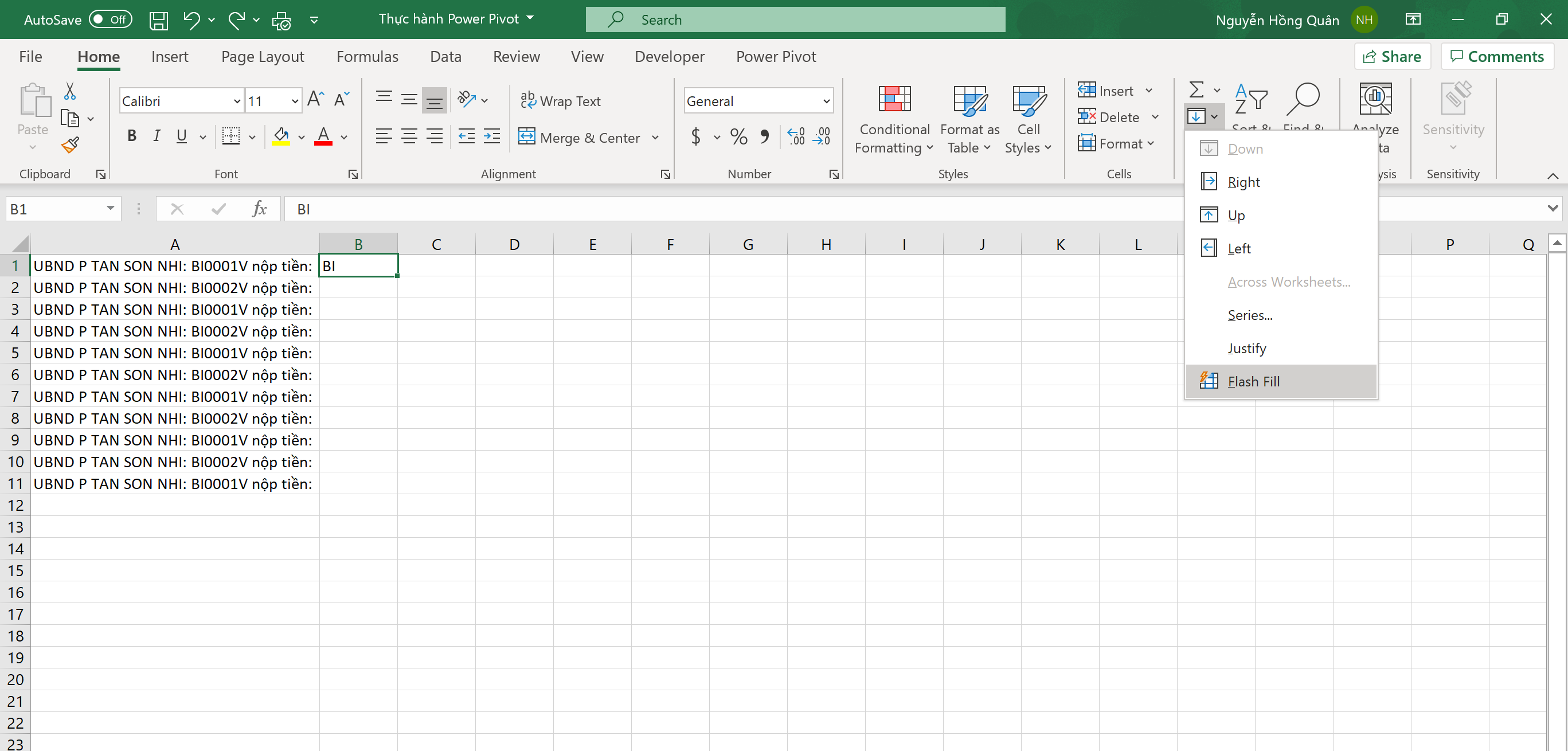Toggle Bold formatting
Screen dimensions: 1568x751
pos(131,136)
